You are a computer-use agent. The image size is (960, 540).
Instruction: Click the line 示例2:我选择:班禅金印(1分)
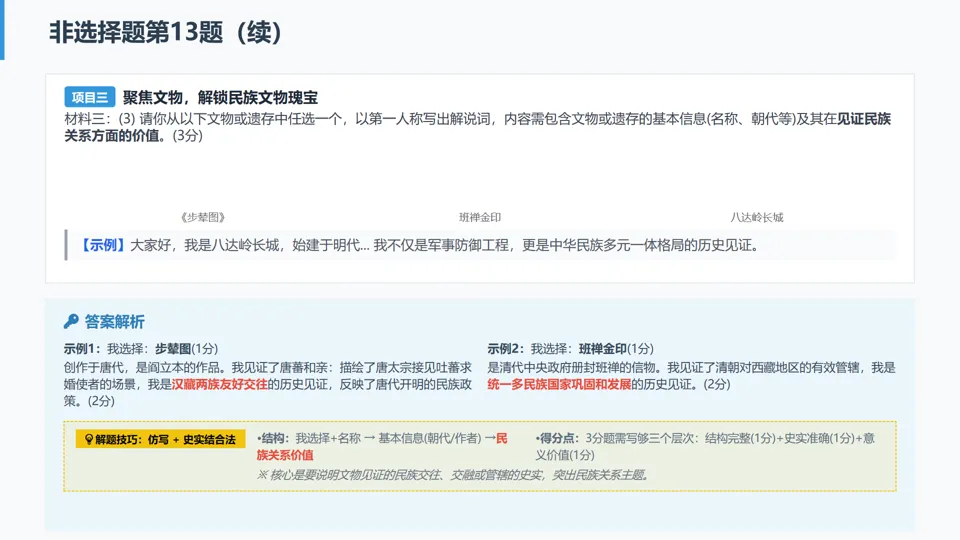(571, 348)
